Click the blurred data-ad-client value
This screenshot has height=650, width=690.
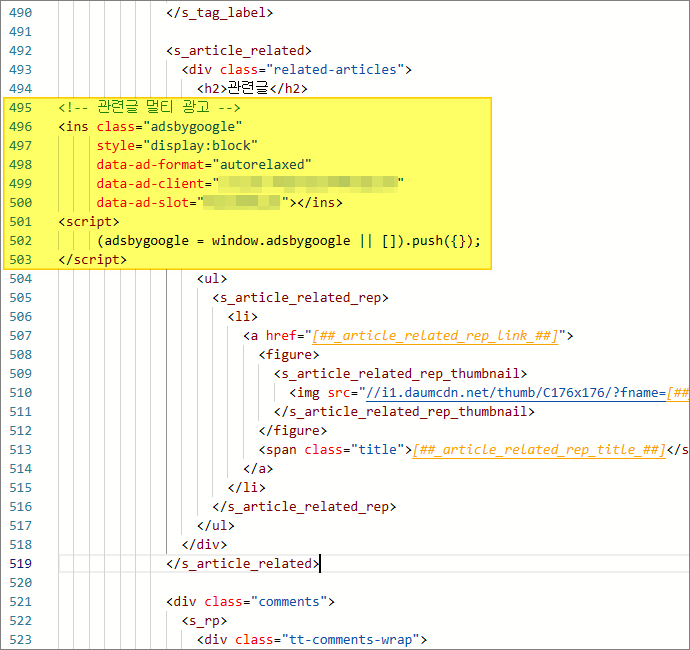(306, 184)
